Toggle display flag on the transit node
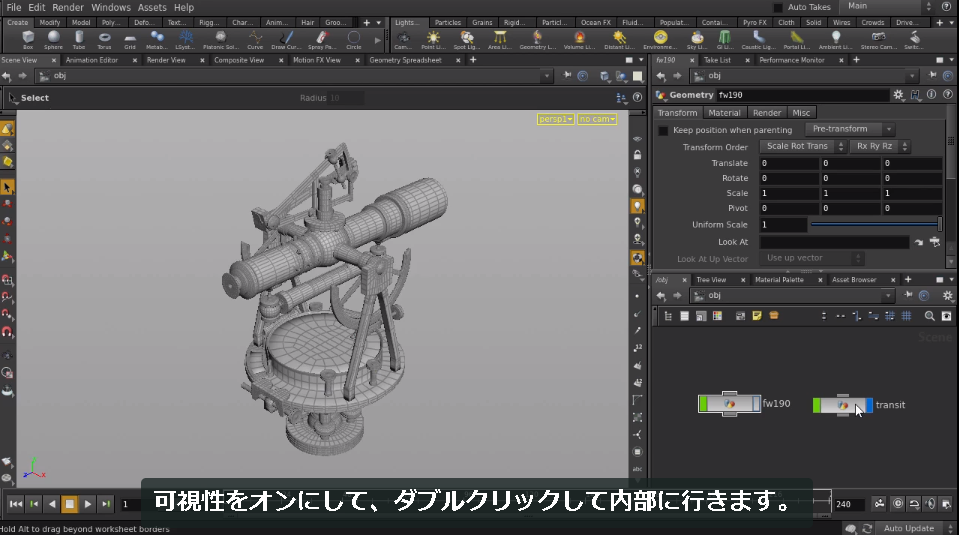Viewport: 959px width, 535px height. [868, 405]
